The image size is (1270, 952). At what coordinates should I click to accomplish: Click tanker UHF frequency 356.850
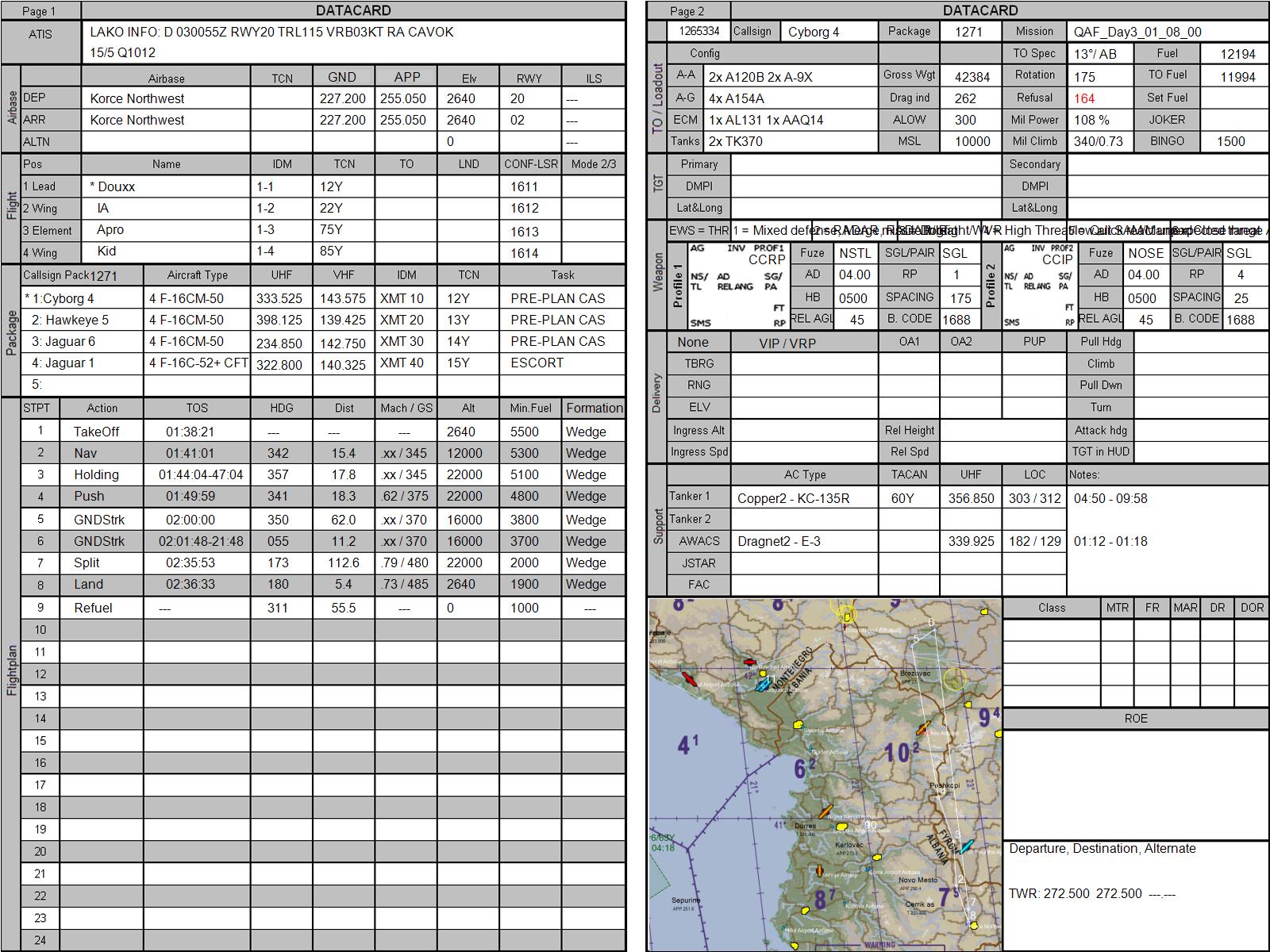coord(971,499)
